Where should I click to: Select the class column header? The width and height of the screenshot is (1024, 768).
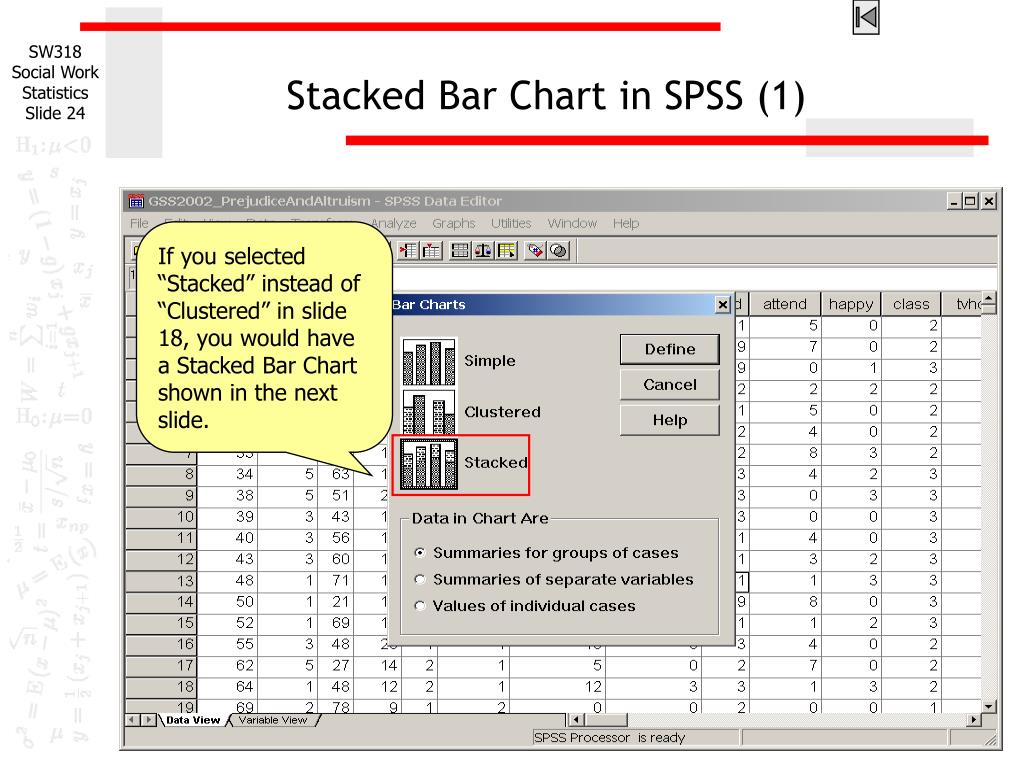tap(911, 304)
